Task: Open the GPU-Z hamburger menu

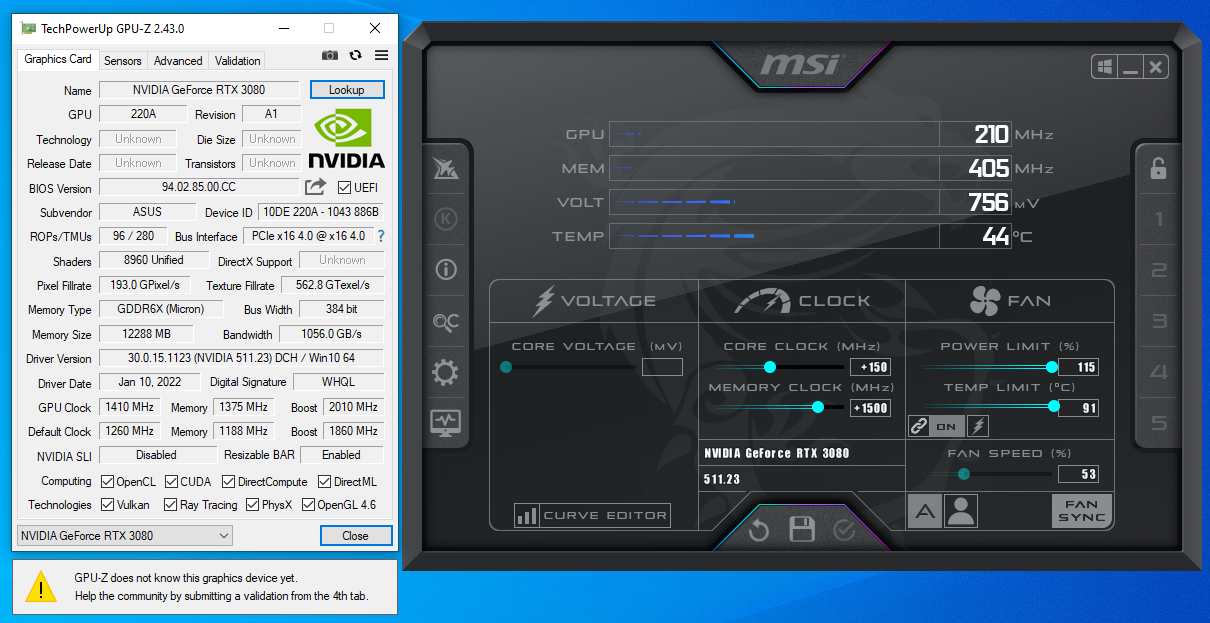Action: (381, 55)
